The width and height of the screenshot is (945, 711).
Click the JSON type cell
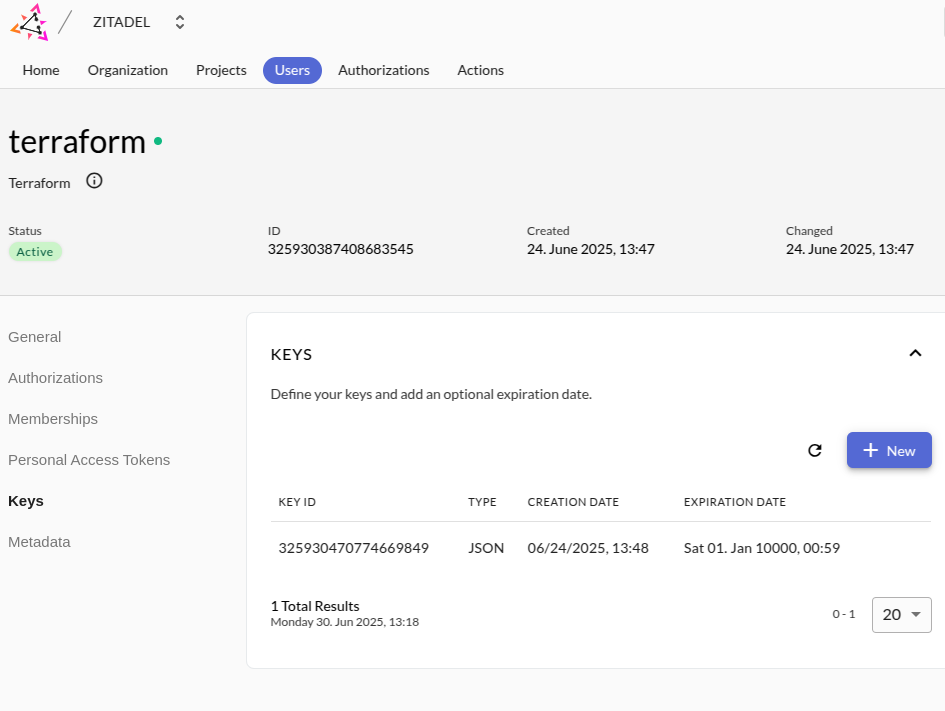486,548
